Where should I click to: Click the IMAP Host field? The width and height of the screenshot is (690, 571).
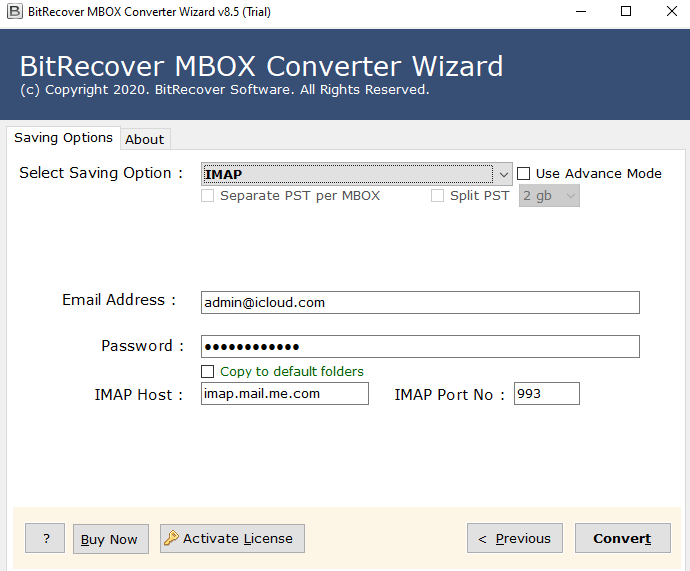(284, 393)
